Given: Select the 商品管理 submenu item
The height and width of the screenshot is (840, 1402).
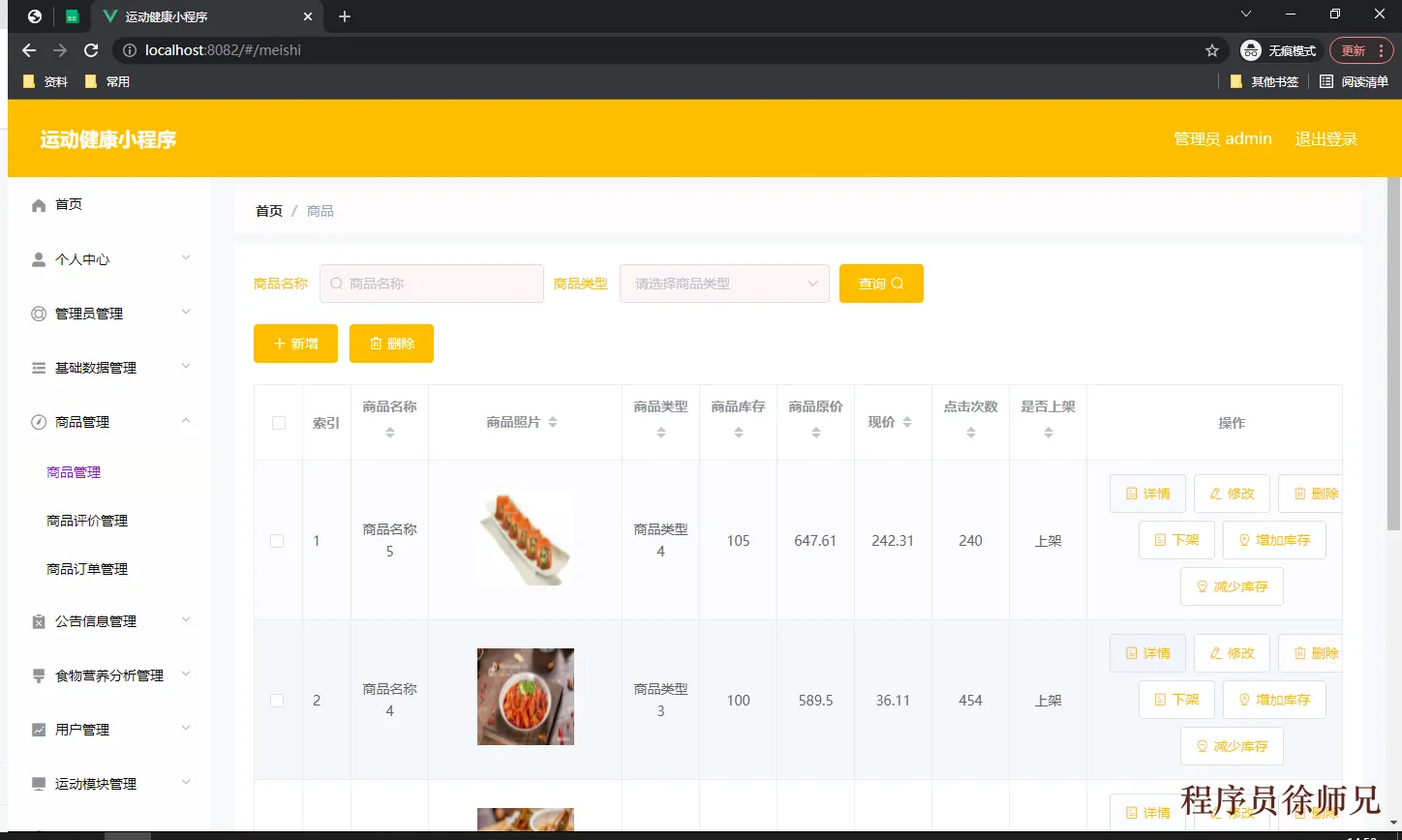Looking at the screenshot, I should [74, 472].
